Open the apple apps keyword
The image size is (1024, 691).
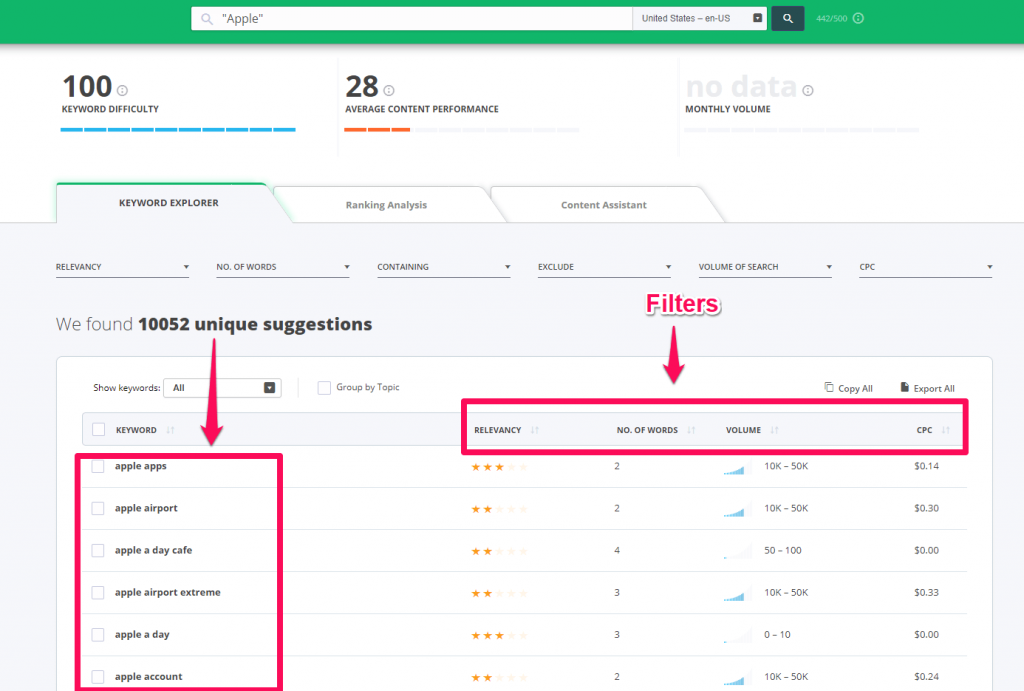[x=140, y=466]
